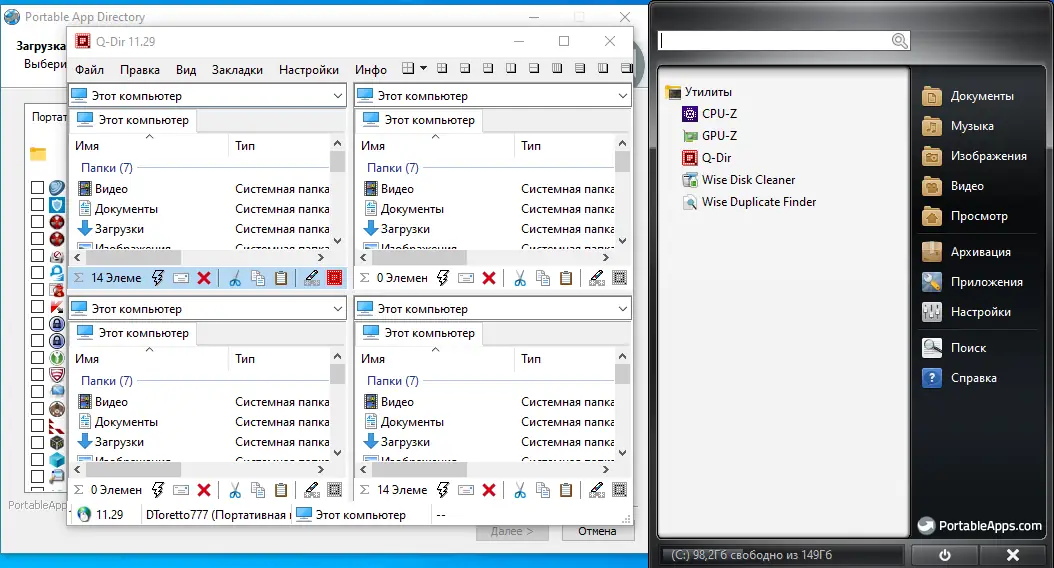Open the Инфо menu in Q-Dir
Screen dimensions: 1054x568
371,70
